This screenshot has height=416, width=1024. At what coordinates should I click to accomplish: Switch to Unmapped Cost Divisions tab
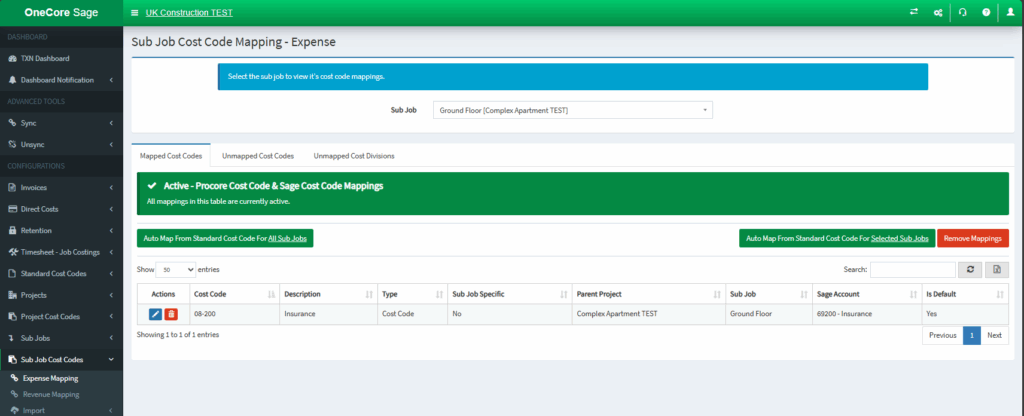point(353,156)
